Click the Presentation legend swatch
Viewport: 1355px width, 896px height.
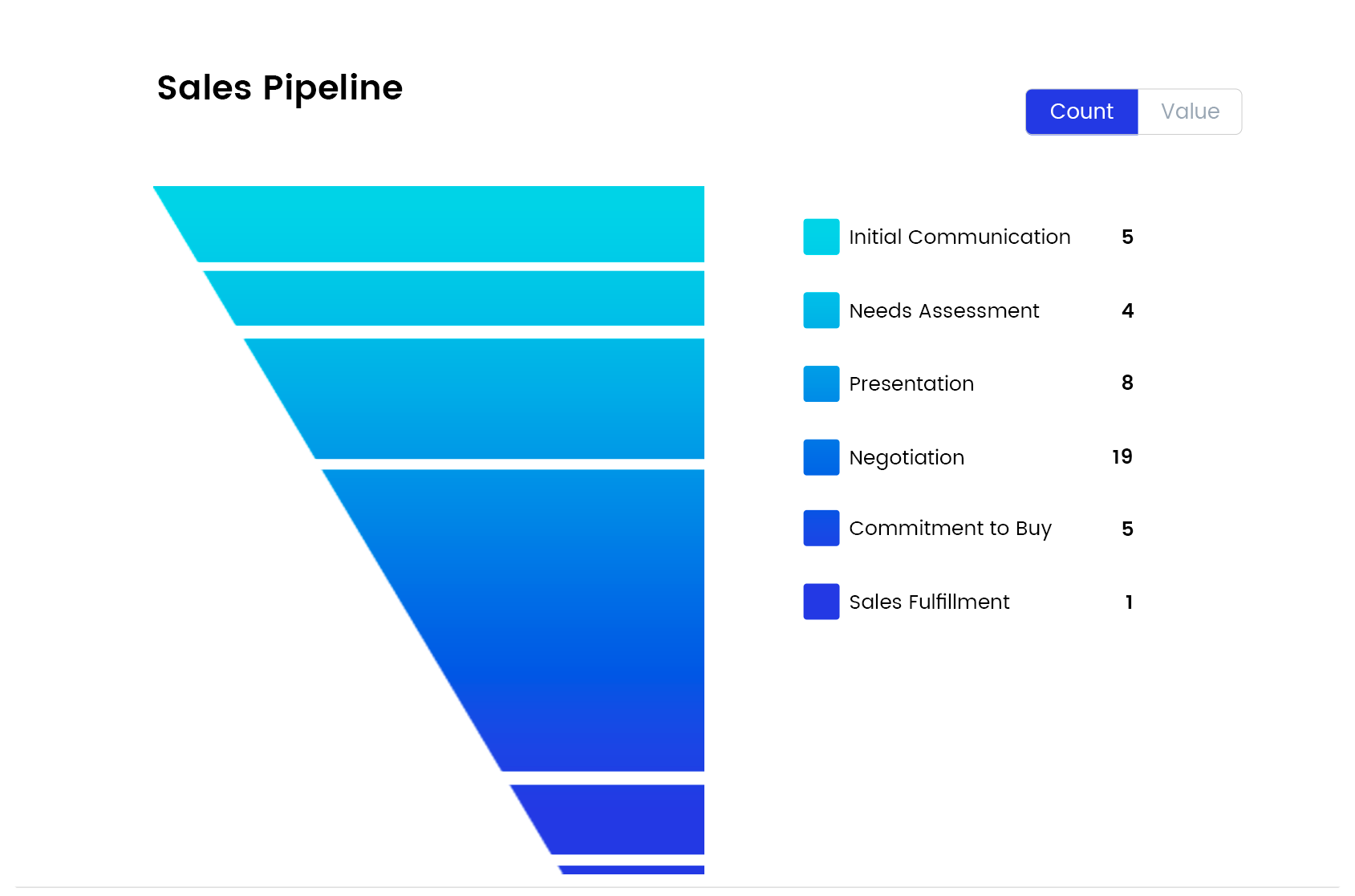pos(820,383)
